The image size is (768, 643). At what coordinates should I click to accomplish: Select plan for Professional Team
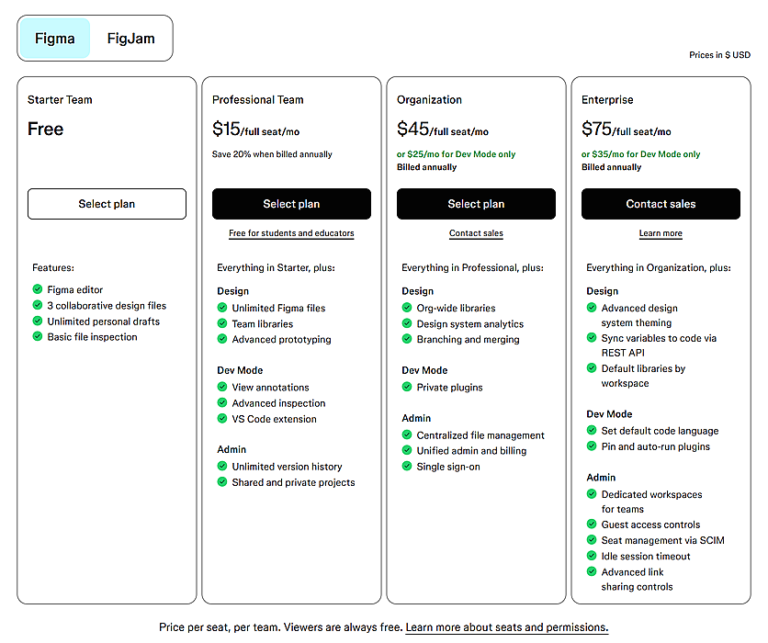[x=291, y=204]
